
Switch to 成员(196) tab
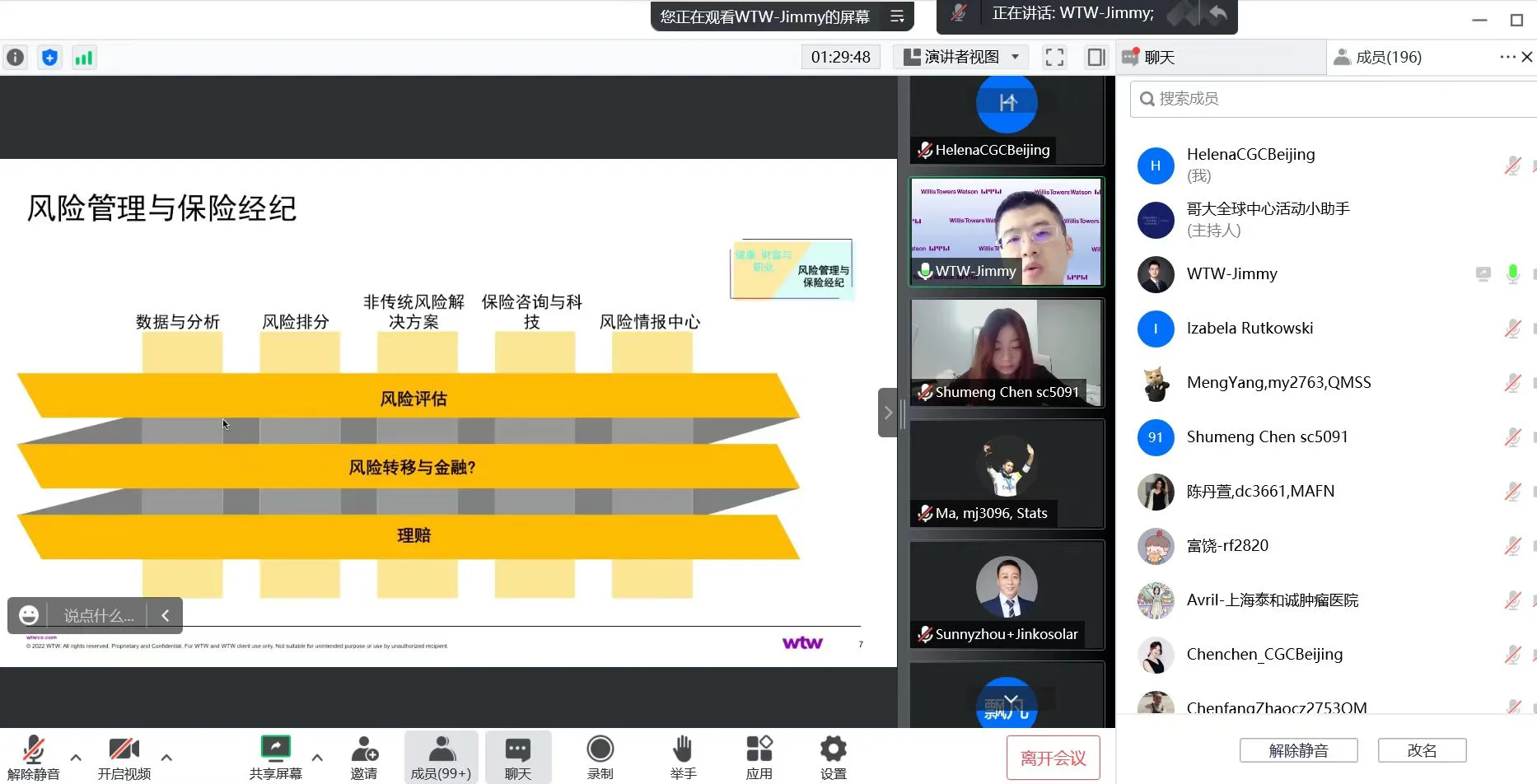pyautogui.click(x=1378, y=57)
